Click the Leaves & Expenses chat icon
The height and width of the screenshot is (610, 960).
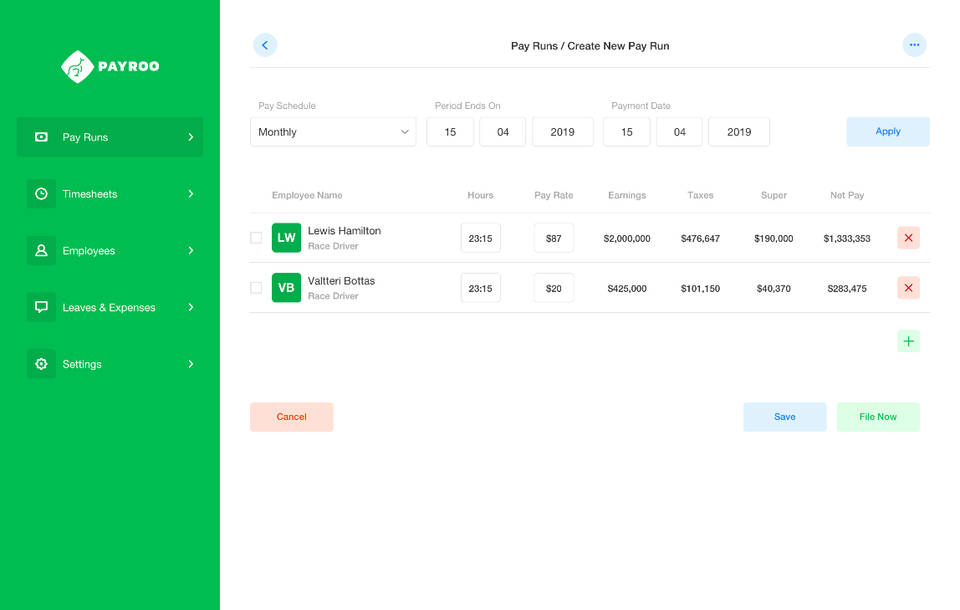tap(41, 307)
